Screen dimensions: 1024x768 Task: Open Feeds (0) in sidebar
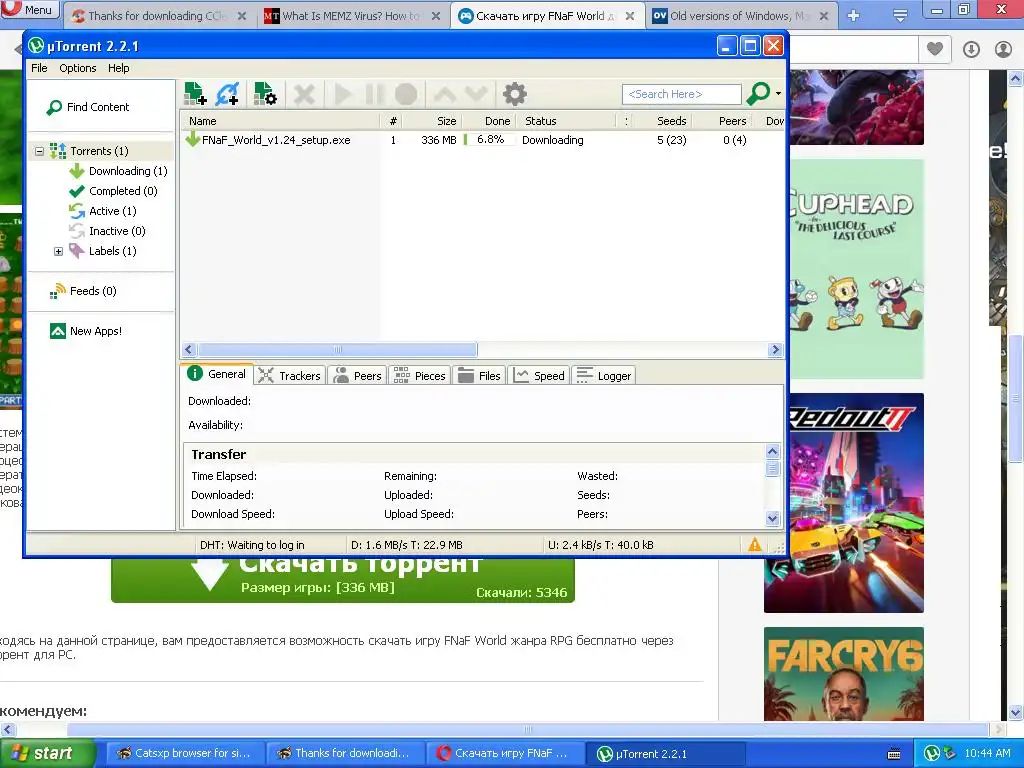click(83, 291)
